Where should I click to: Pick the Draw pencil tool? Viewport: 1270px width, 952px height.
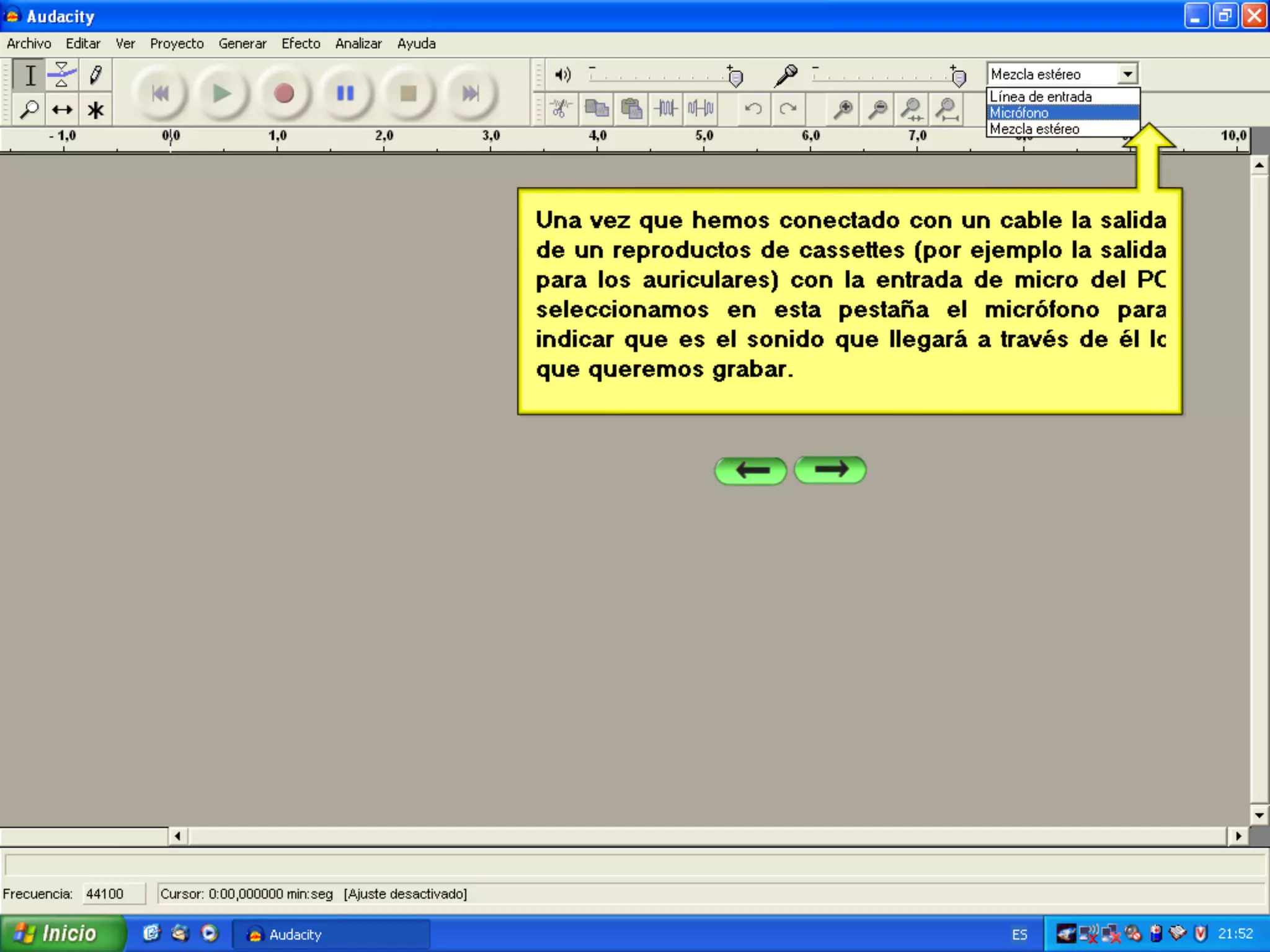[x=95, y=76]
